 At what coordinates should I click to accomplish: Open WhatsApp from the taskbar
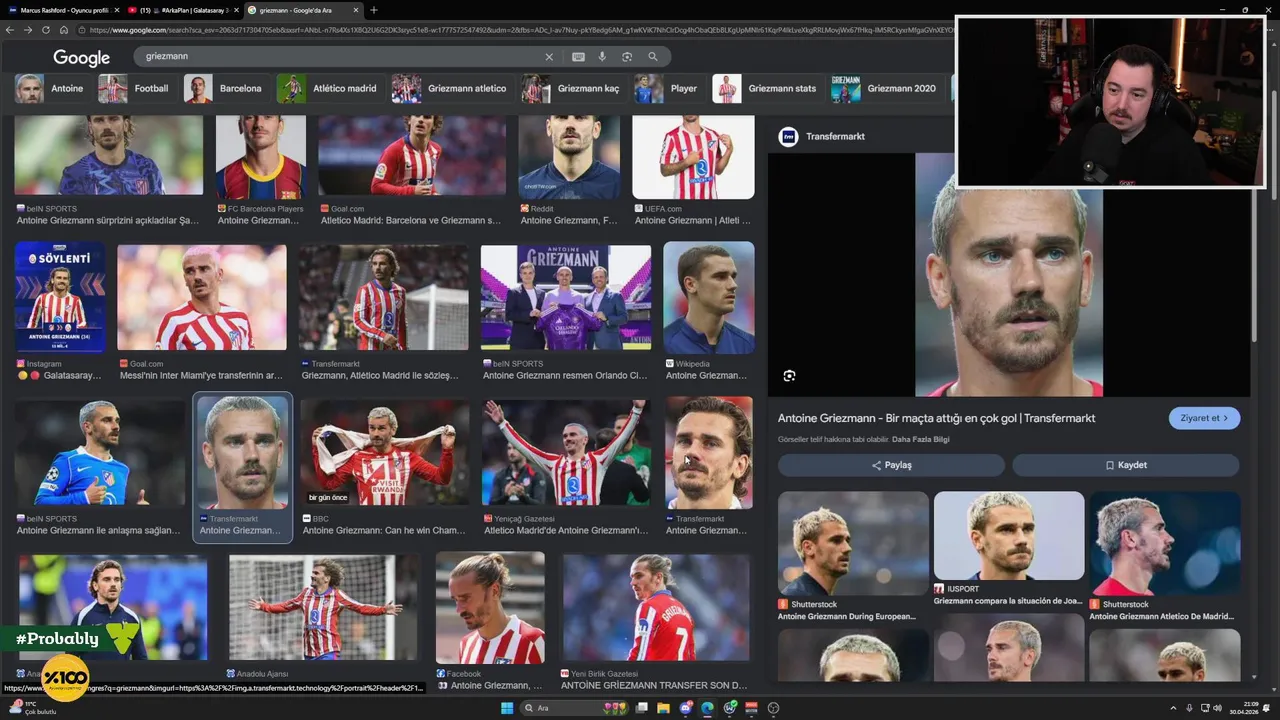tap(730, 708)
